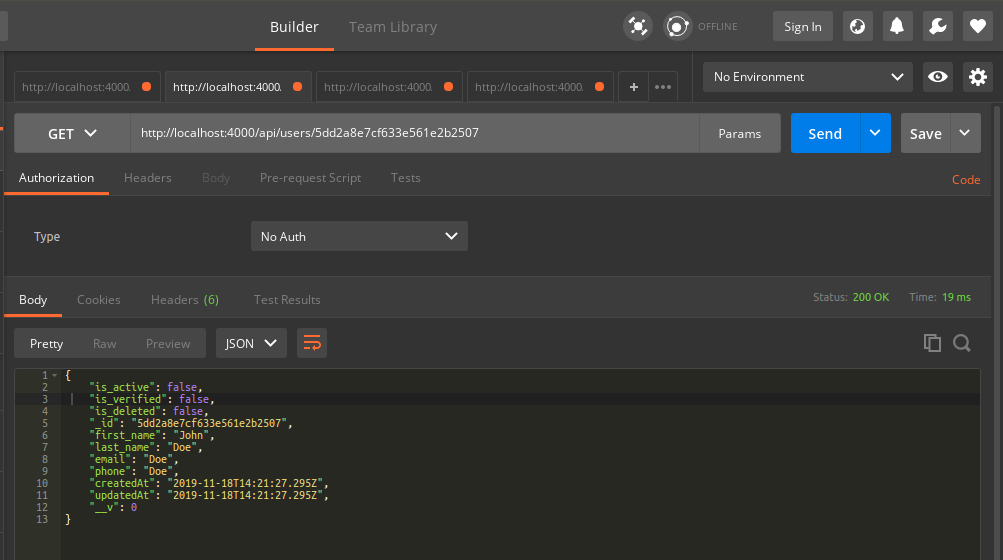Image resolution: width=1003 pixels, height=560 pixels.
Task: Click the heart icon in header
Action: click(977, 26)
